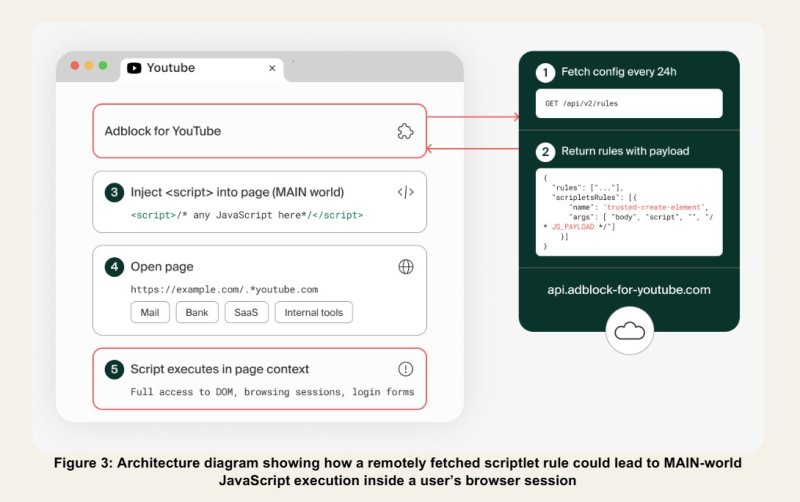This screenshot has height=502, width=800.
Task: Click the globe icon beside Open page
Action: [x=406, y=266]
